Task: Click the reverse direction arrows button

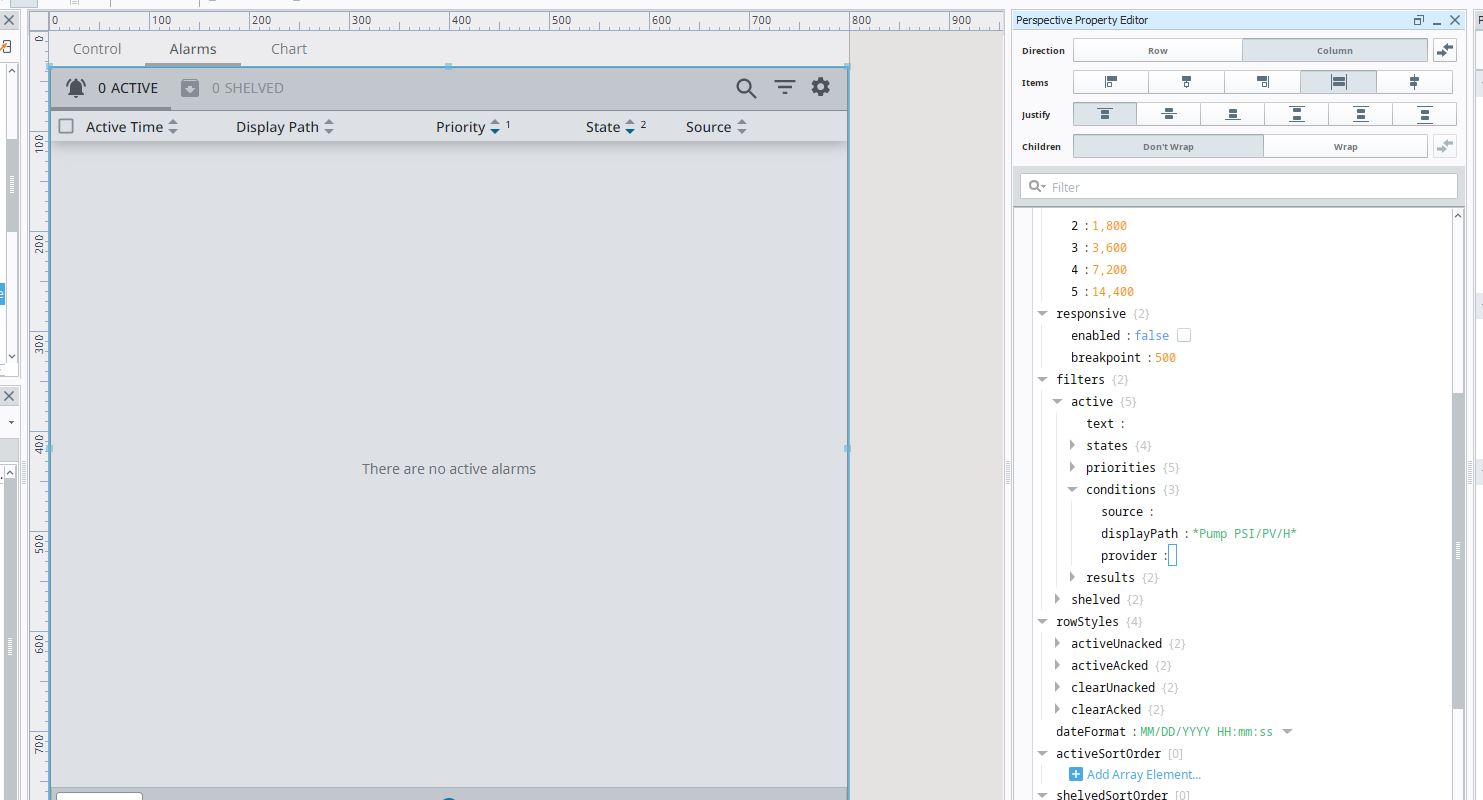Action: [x=1445, y=50]
